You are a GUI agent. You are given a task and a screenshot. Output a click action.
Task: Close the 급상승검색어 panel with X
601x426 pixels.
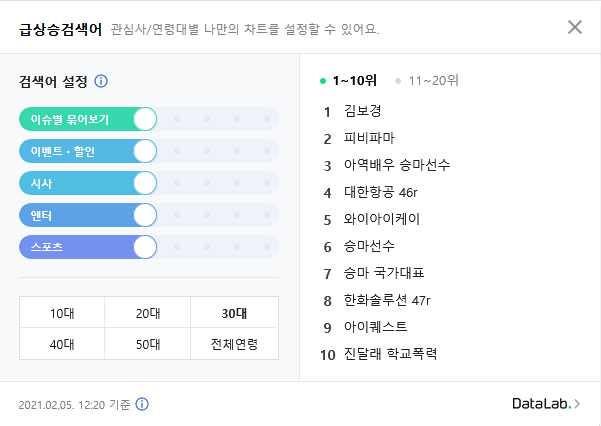click(575, 27)
